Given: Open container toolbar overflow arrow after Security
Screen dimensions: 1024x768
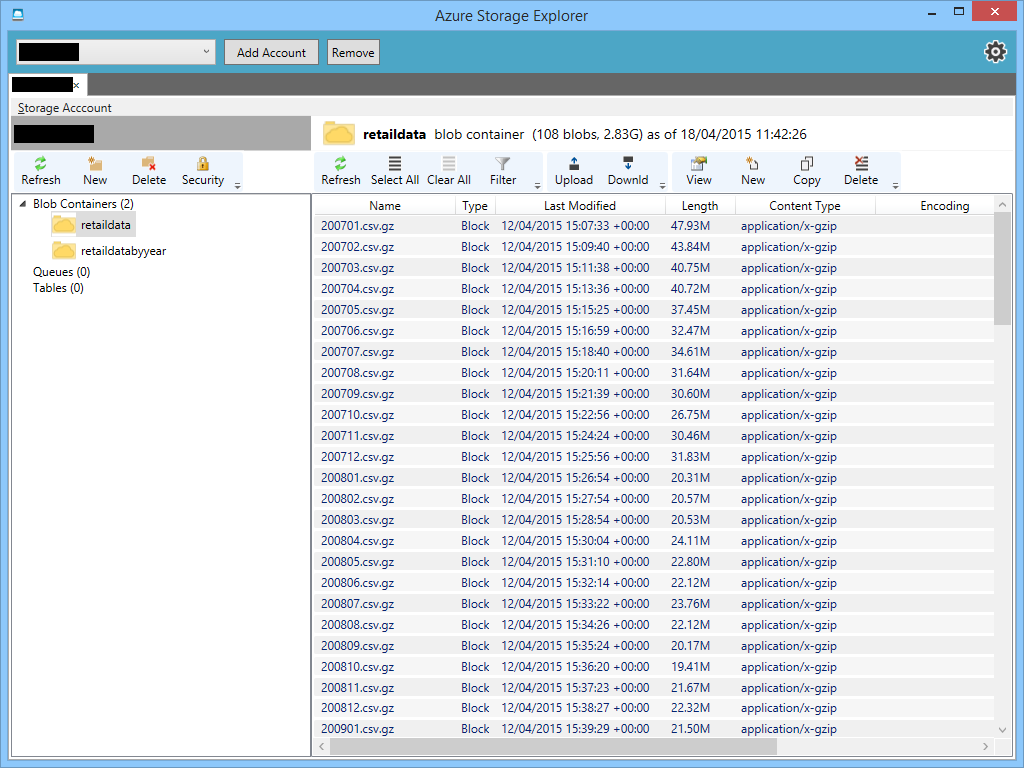Looking at the screenshot, I should point(238,185).
